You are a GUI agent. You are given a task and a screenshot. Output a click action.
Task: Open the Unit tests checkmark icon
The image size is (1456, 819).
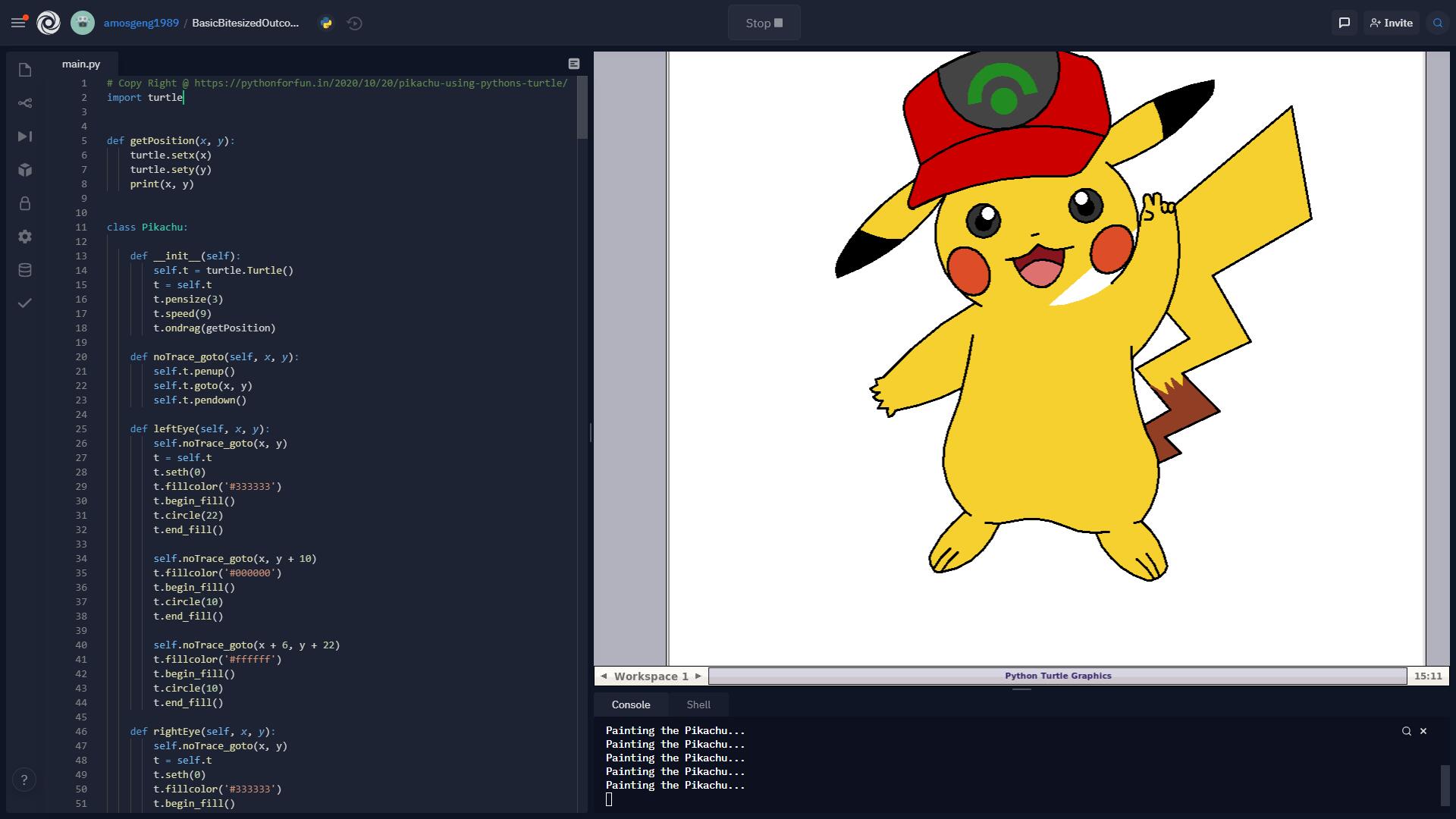coord(25,303)
